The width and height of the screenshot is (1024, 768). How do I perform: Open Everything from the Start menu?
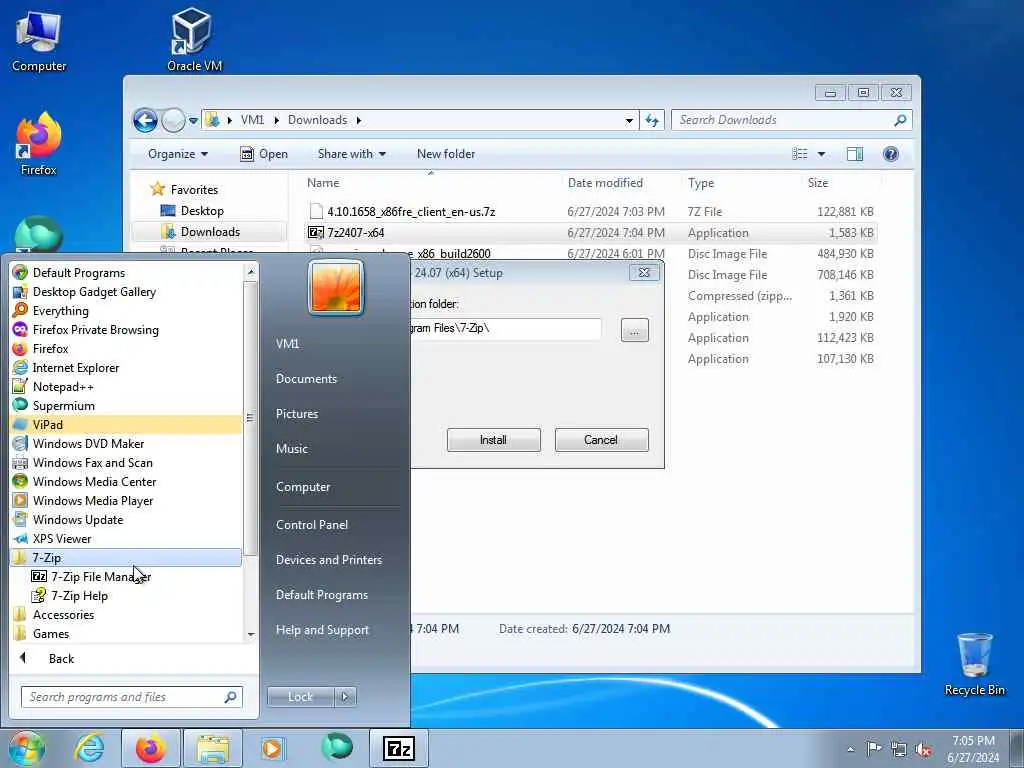coord(61,311)
